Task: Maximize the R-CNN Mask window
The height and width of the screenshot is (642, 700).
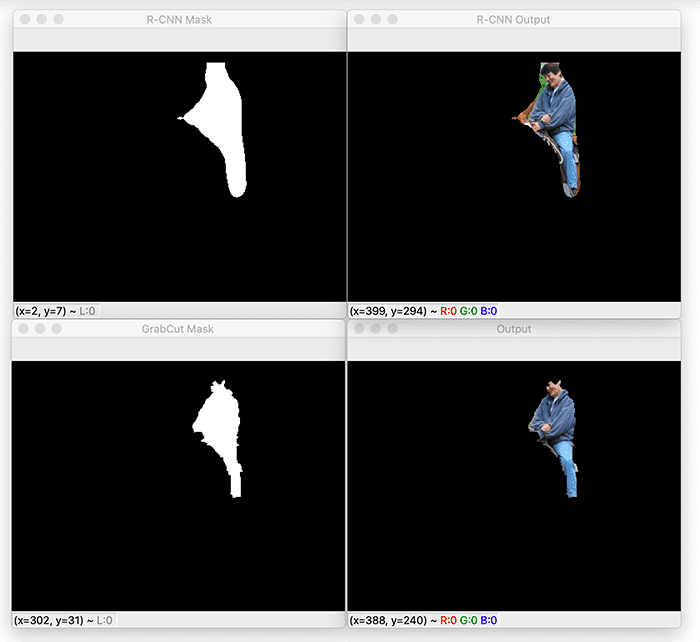Action: point(58,19)
